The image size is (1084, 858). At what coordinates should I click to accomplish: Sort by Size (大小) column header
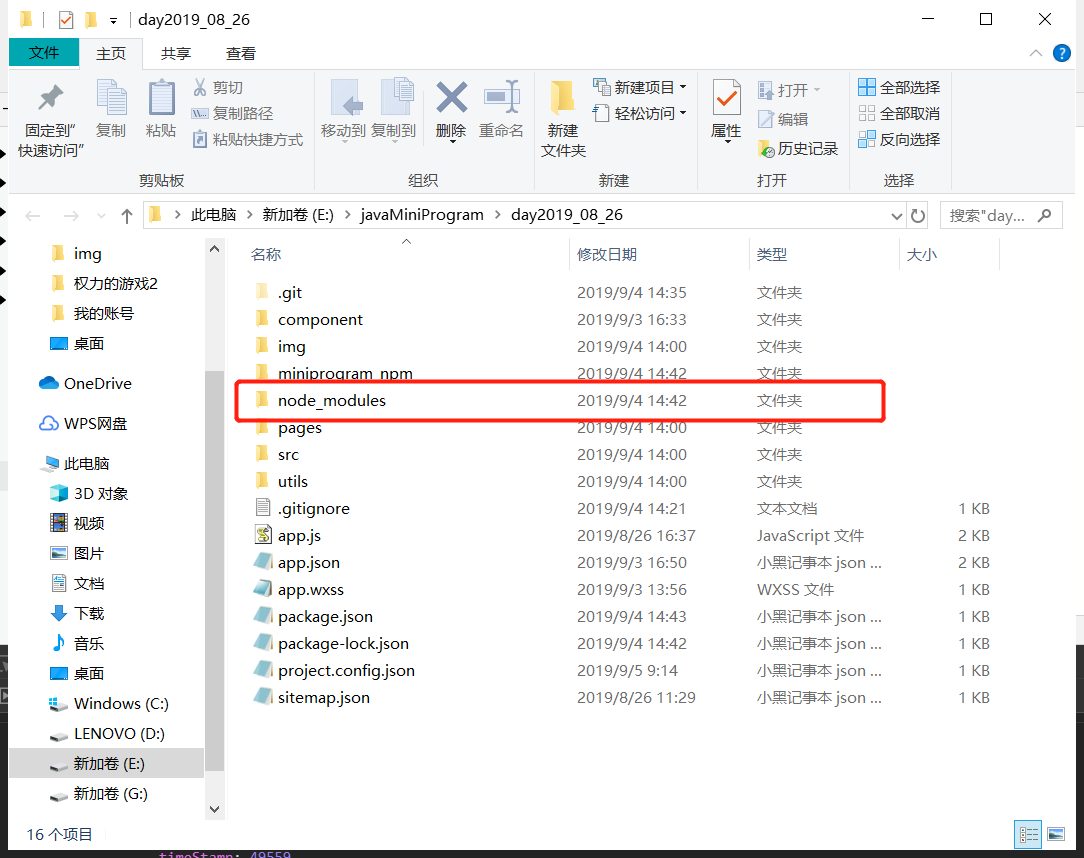pos(922,254)
